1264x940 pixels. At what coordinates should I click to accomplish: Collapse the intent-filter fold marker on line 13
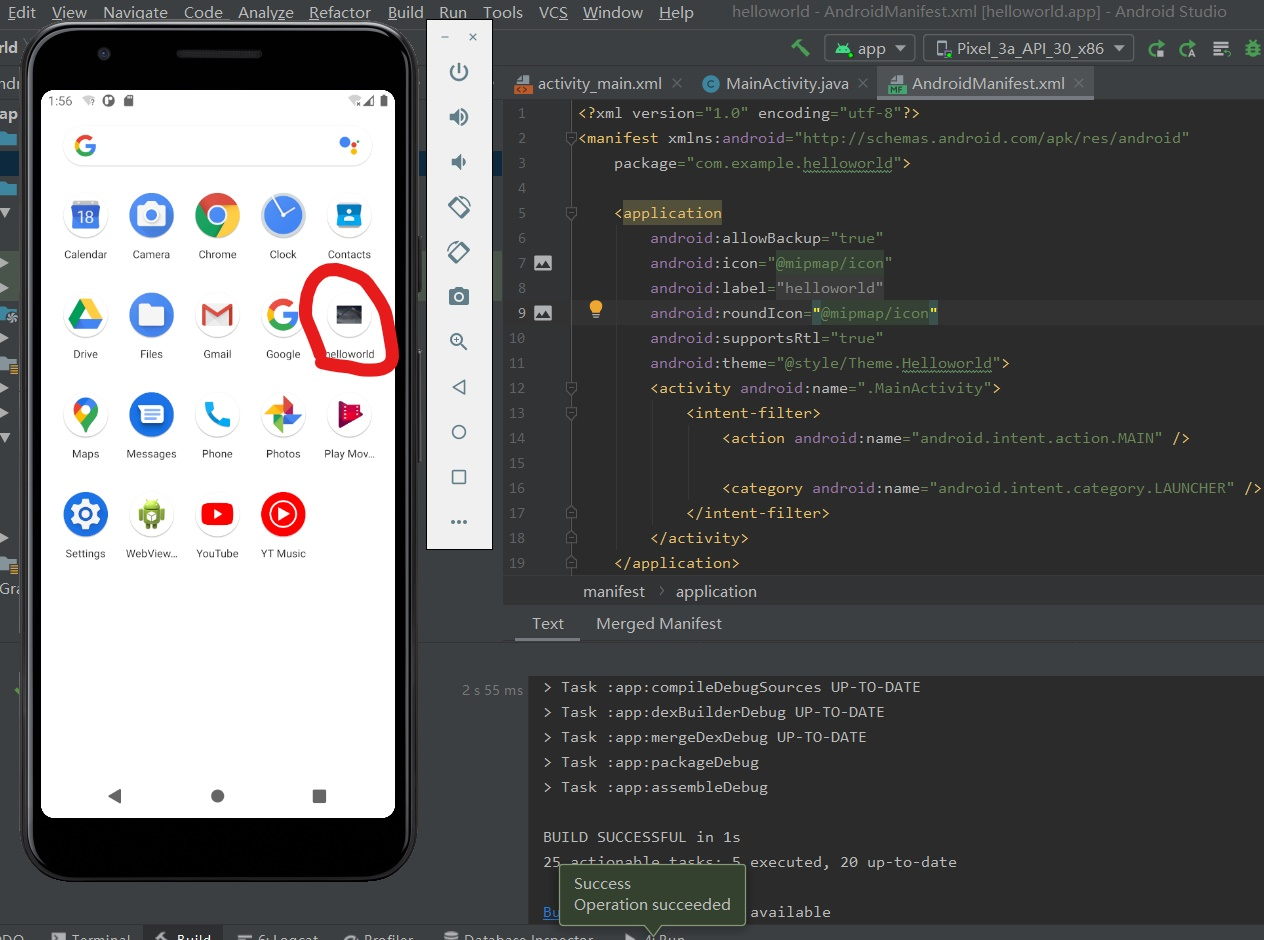tap(571, 413)
